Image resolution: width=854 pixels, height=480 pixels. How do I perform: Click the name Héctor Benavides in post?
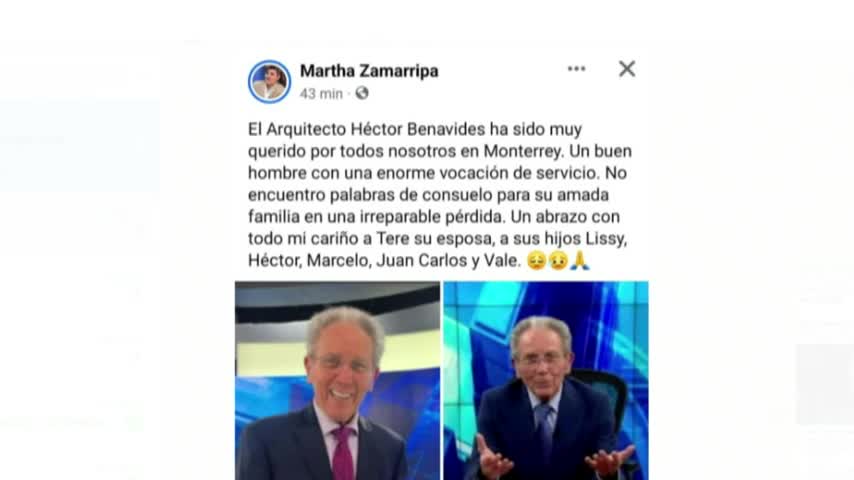[x=418, y=129]
